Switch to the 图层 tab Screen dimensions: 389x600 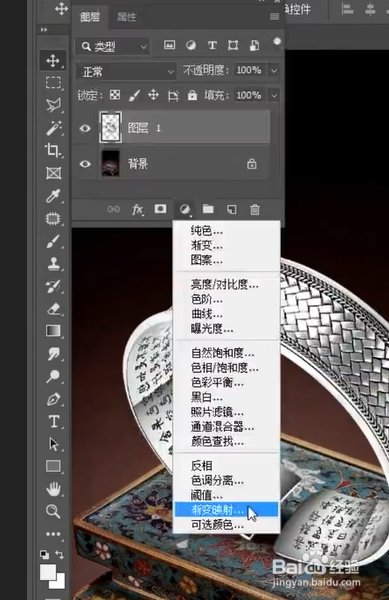(90, 17)
